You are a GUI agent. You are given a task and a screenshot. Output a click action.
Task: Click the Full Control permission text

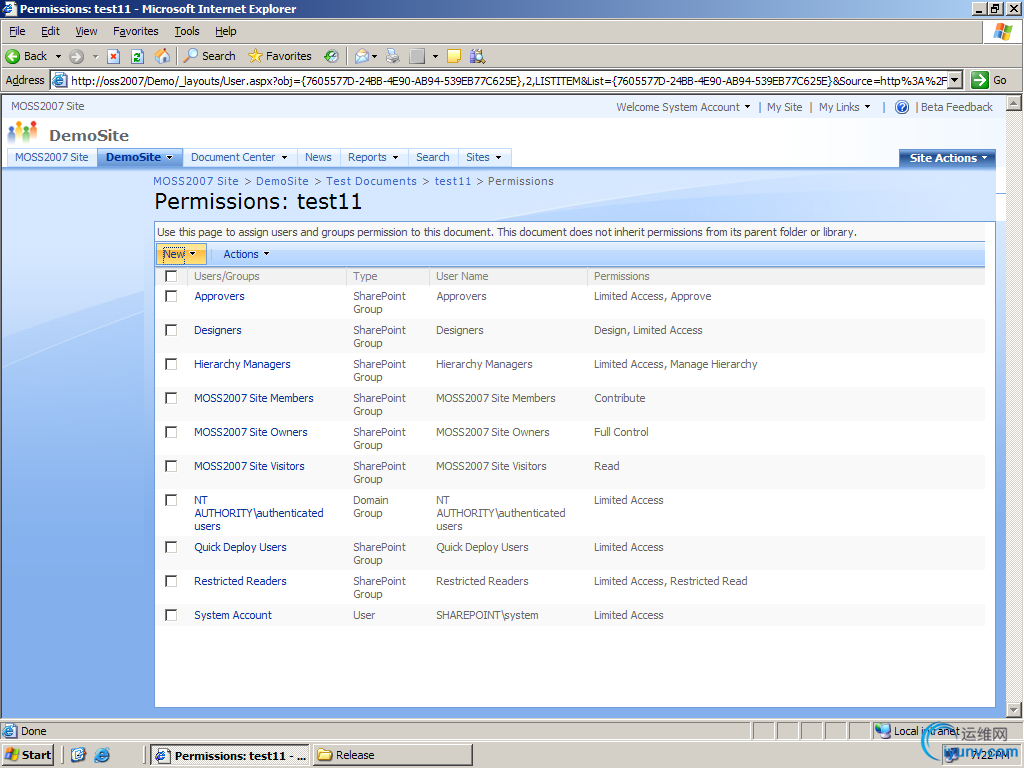coord(621,432)
